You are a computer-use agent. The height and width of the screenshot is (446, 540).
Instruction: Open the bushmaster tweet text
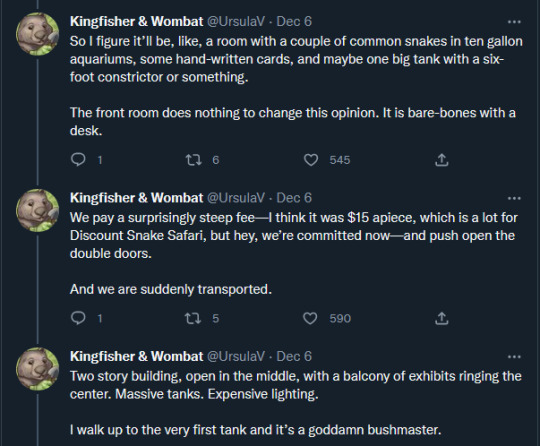click(x=295, y=403)
